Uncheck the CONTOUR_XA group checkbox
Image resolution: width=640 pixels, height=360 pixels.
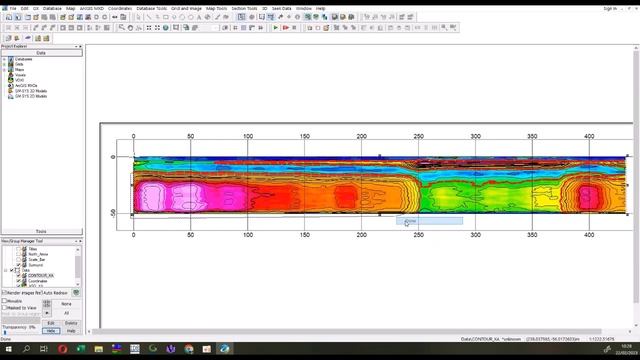[18, 276]
